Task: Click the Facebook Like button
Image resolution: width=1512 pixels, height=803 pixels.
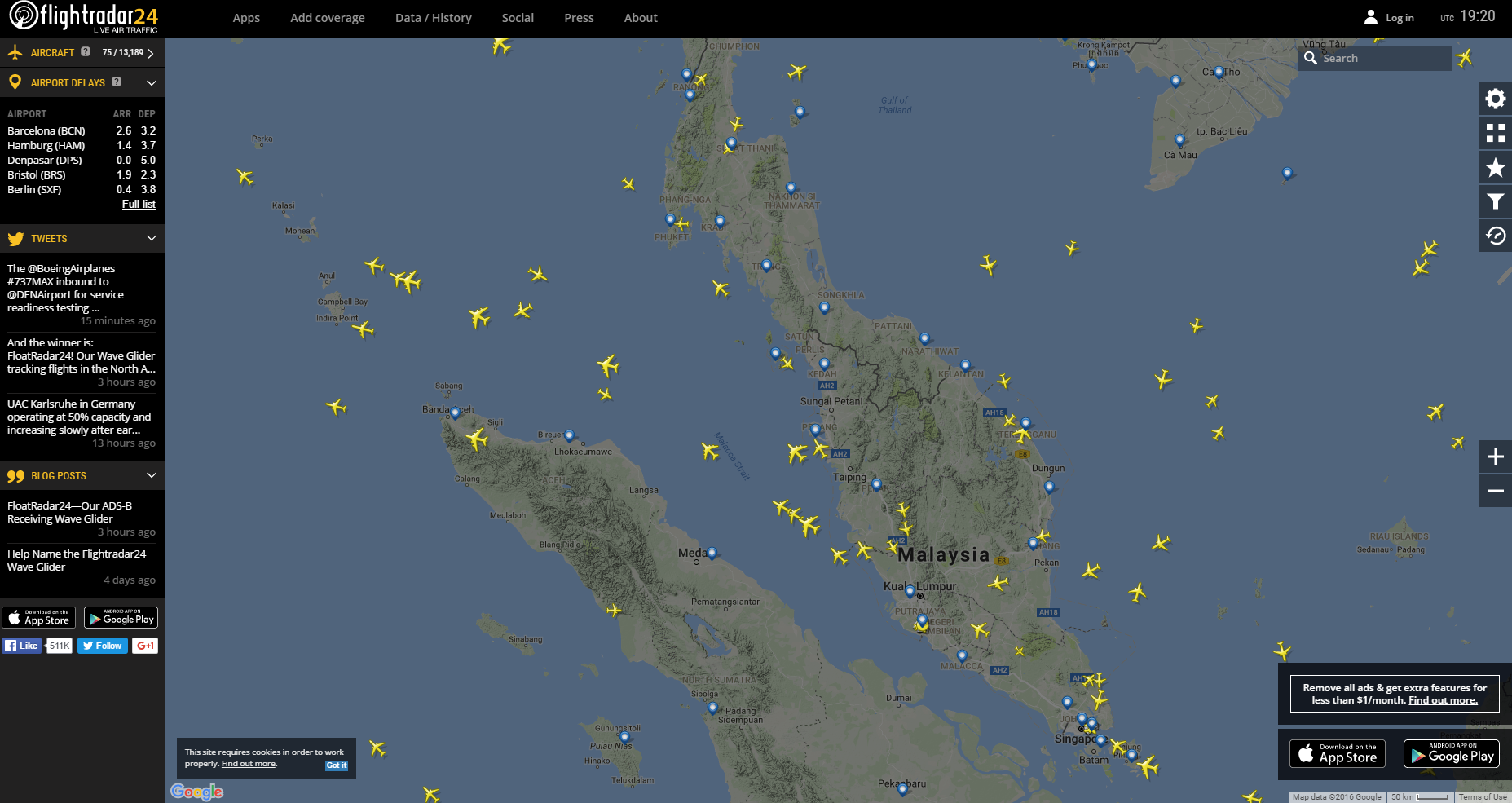Action: 22,646
